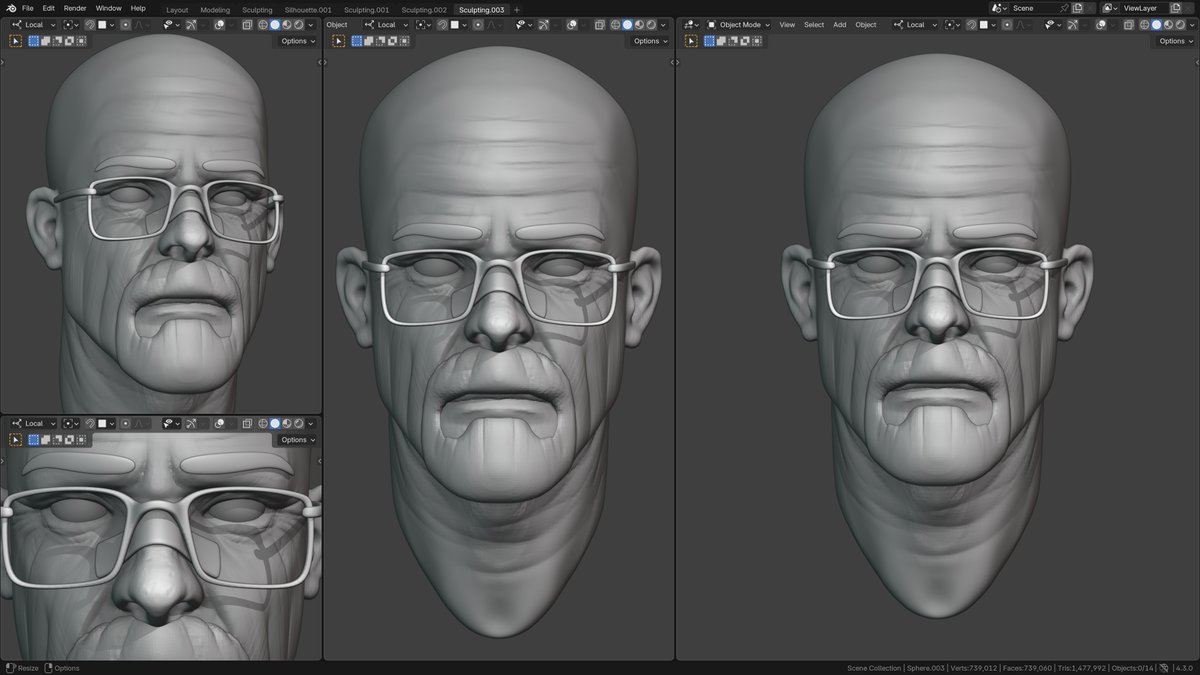Viewport: 1200px width, 675px height.
Task: Open Local orientation dropdown in top-left viewport
Action: [x=33, y=25]
